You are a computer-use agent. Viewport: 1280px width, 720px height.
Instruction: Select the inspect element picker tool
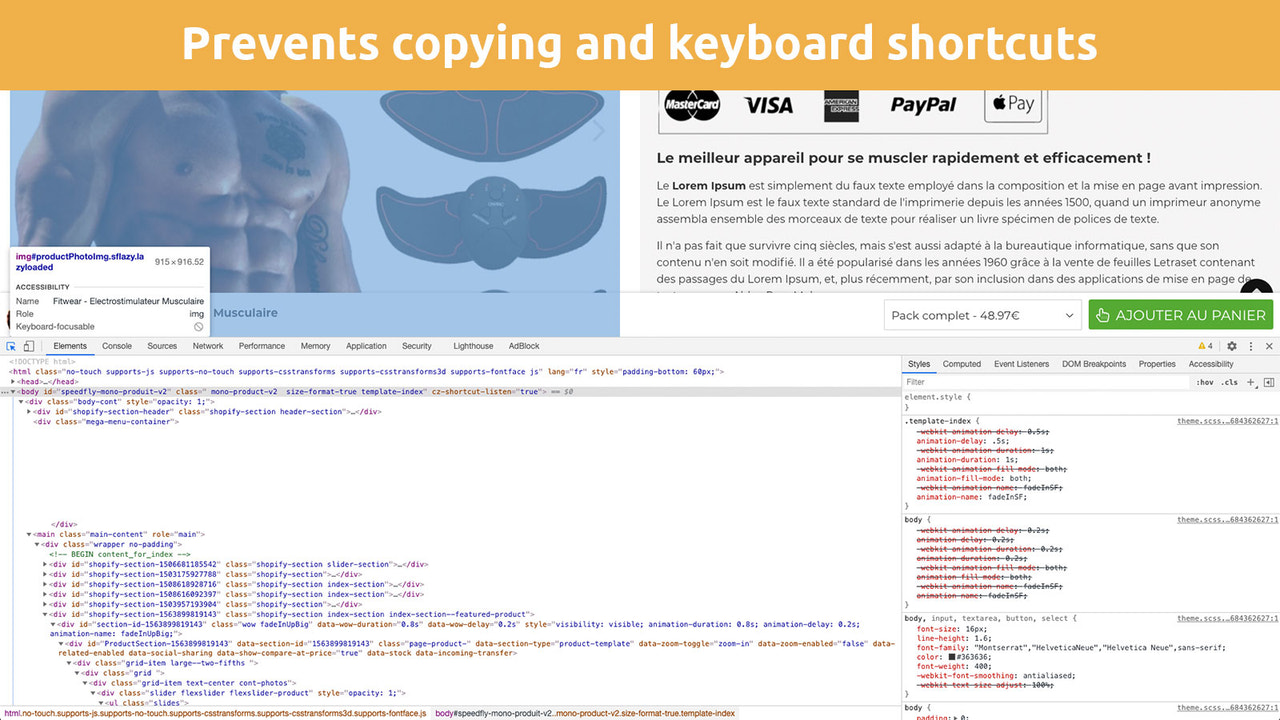point(10,346)
